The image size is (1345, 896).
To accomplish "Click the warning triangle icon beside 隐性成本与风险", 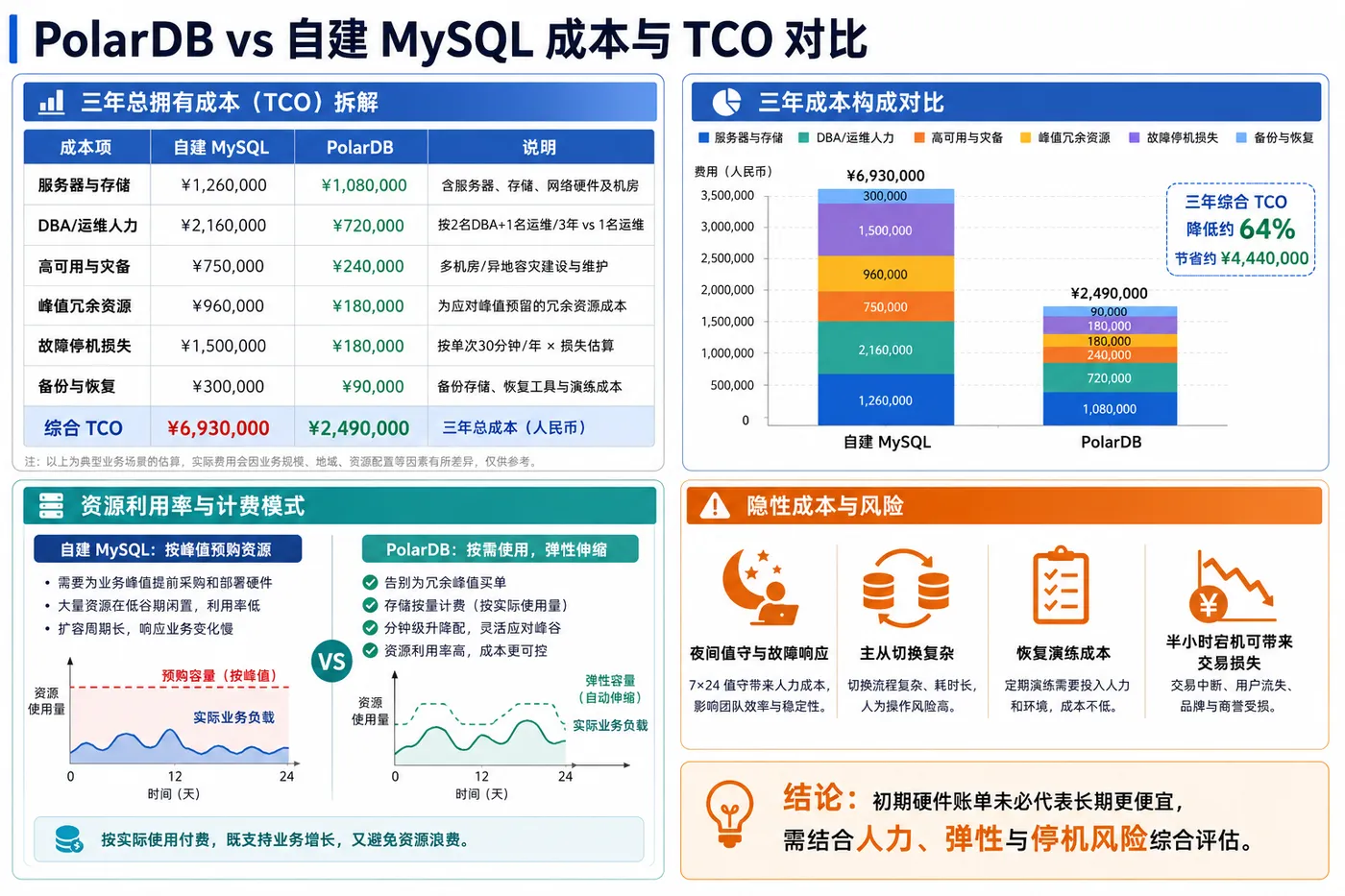I will coord(715,505).
